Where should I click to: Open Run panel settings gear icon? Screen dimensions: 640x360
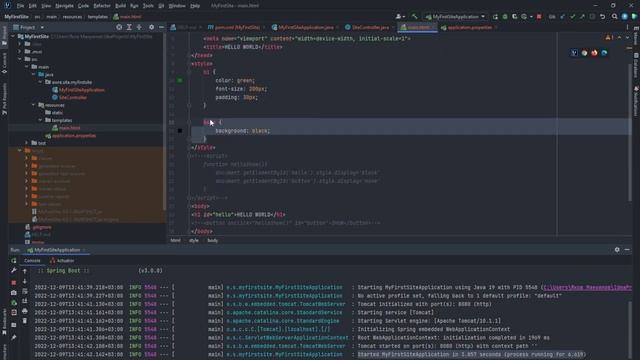click(617, 249)
